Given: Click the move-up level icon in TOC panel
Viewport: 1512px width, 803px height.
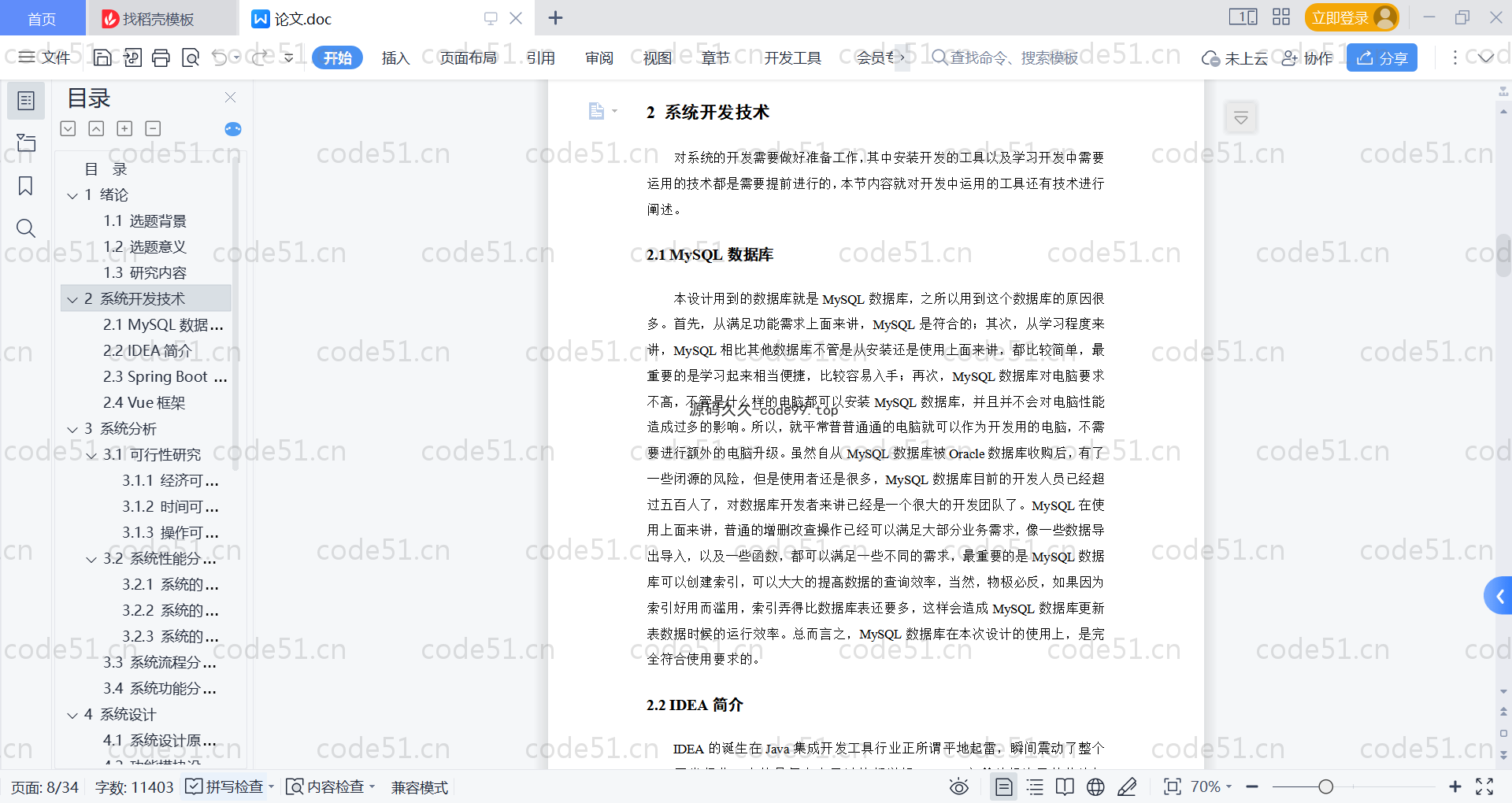Looking at the screenshot, I should click(96, 128).
